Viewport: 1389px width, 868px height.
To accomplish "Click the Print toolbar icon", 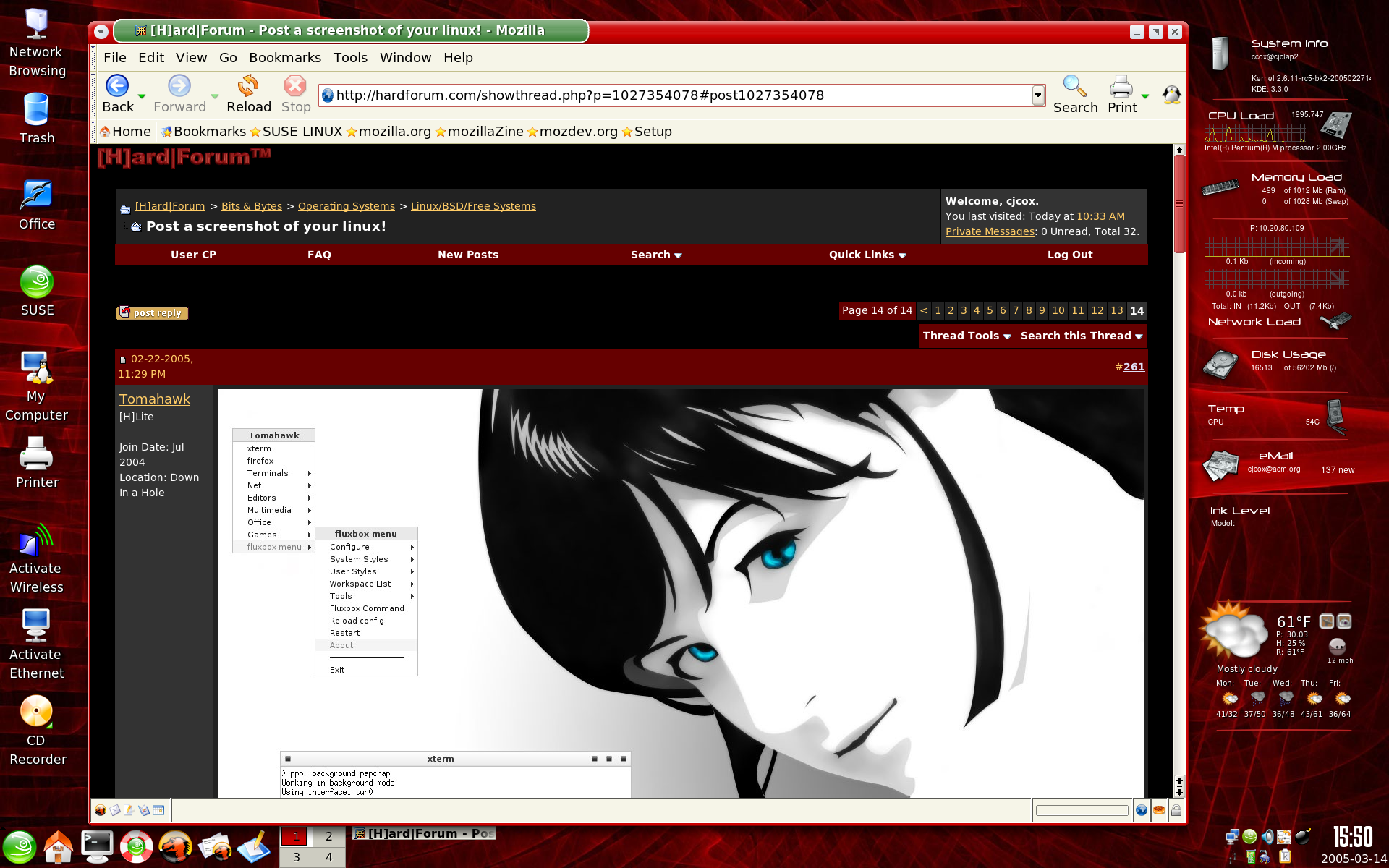I will (1121, 86).
